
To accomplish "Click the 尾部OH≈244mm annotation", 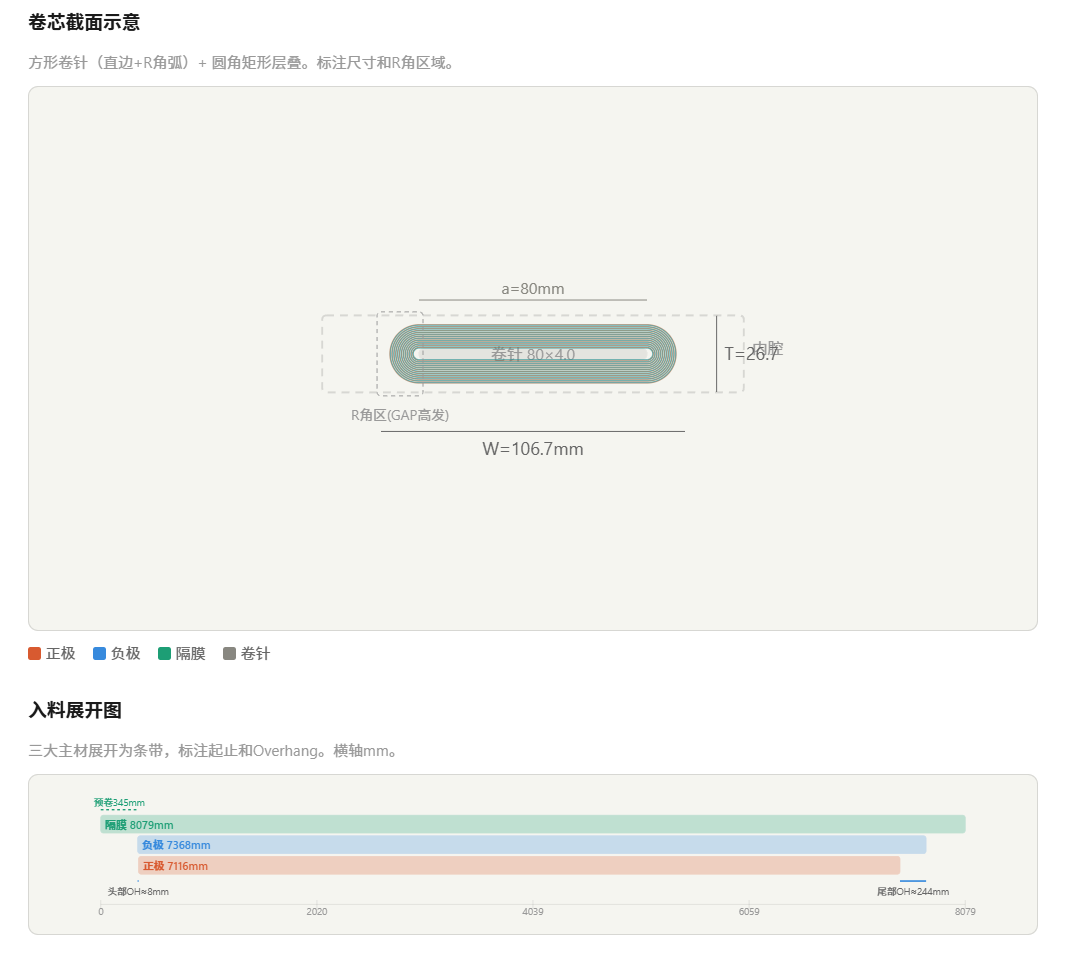I will 913,891.
